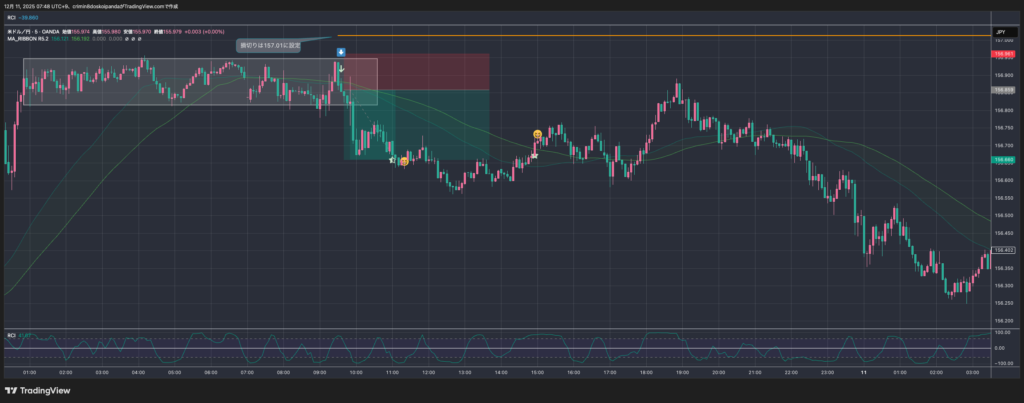Click the 15:00 label on the time axis
The height and width of the screenshot is (403, 1024).
click(536, 371)
